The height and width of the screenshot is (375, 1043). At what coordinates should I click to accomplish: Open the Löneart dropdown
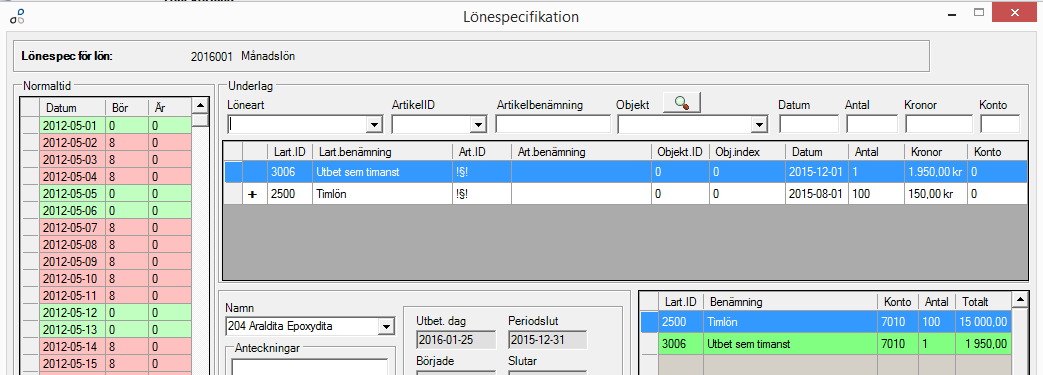pos(375,124)
